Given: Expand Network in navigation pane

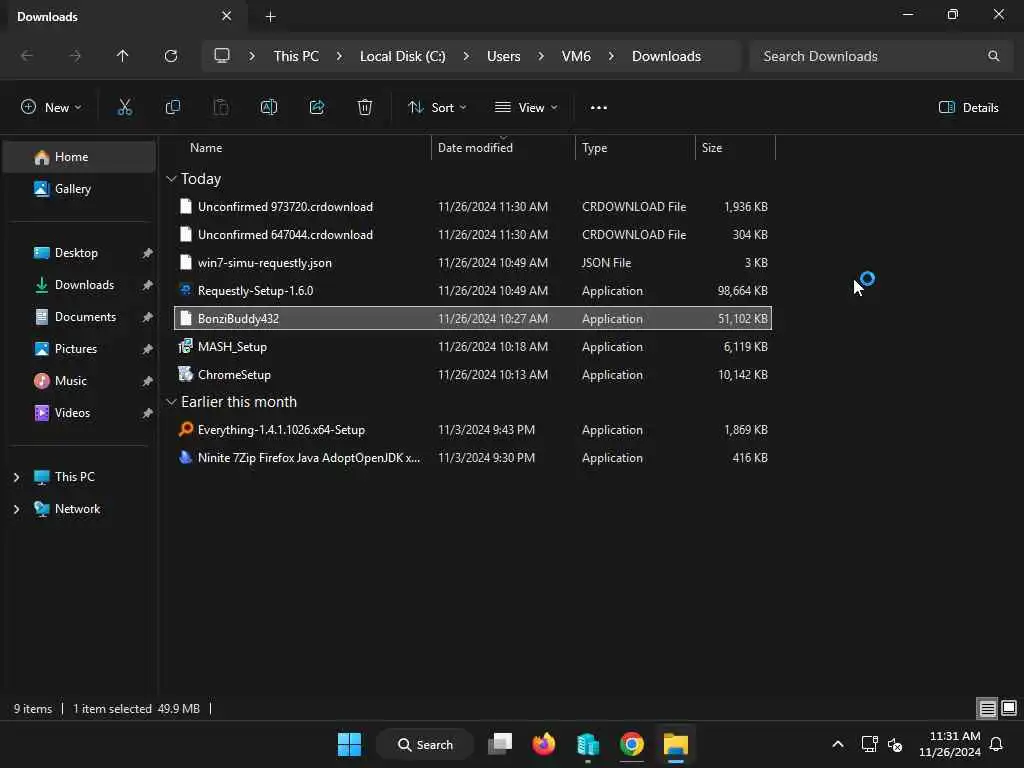Looking at the screenshot, I should 16,509.
